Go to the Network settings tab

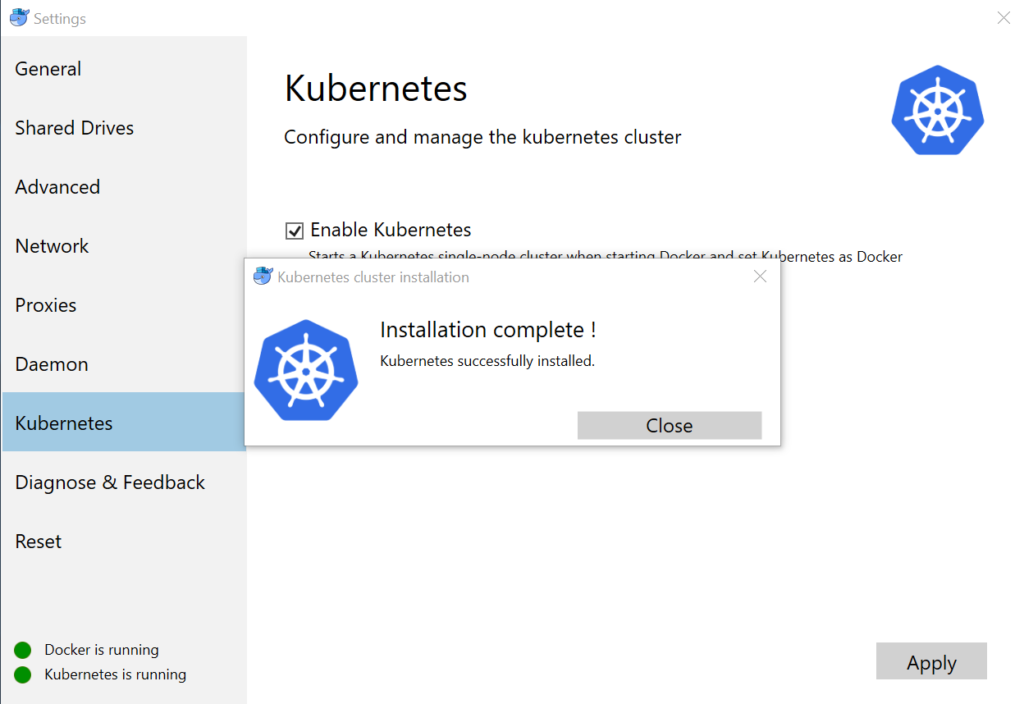52,246
